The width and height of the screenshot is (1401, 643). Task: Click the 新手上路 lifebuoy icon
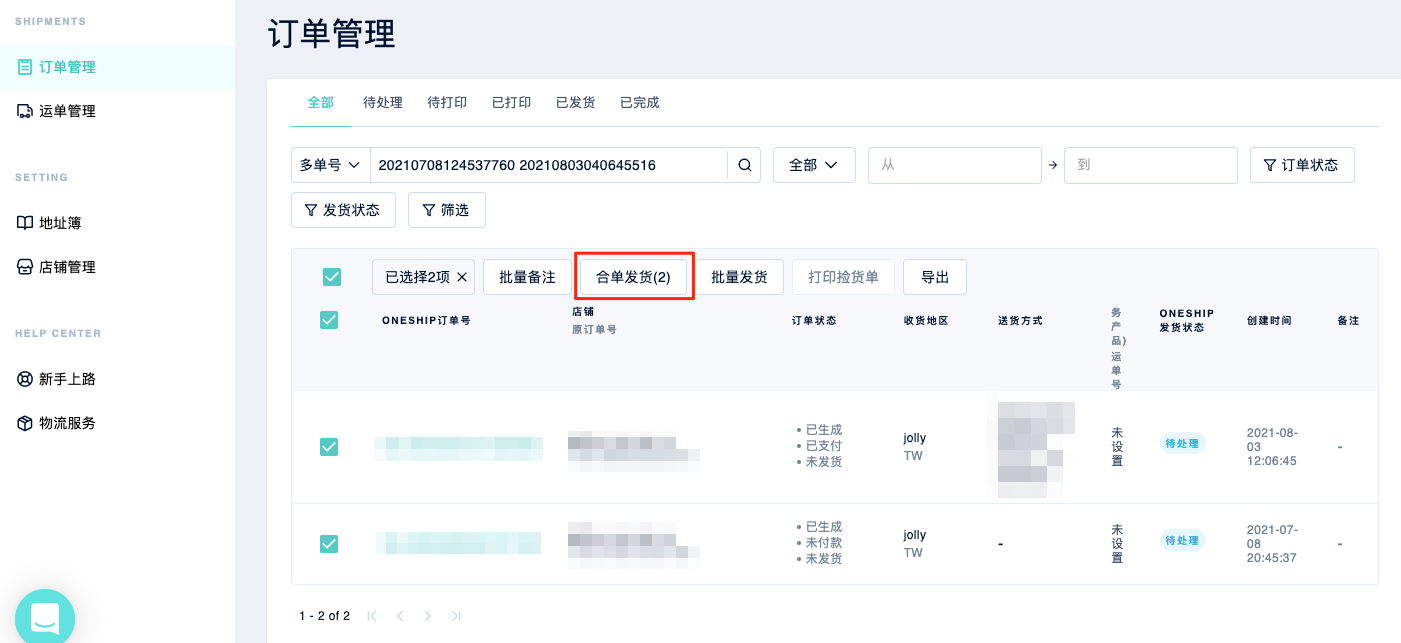pyautogui.click(x=25, y=379)
